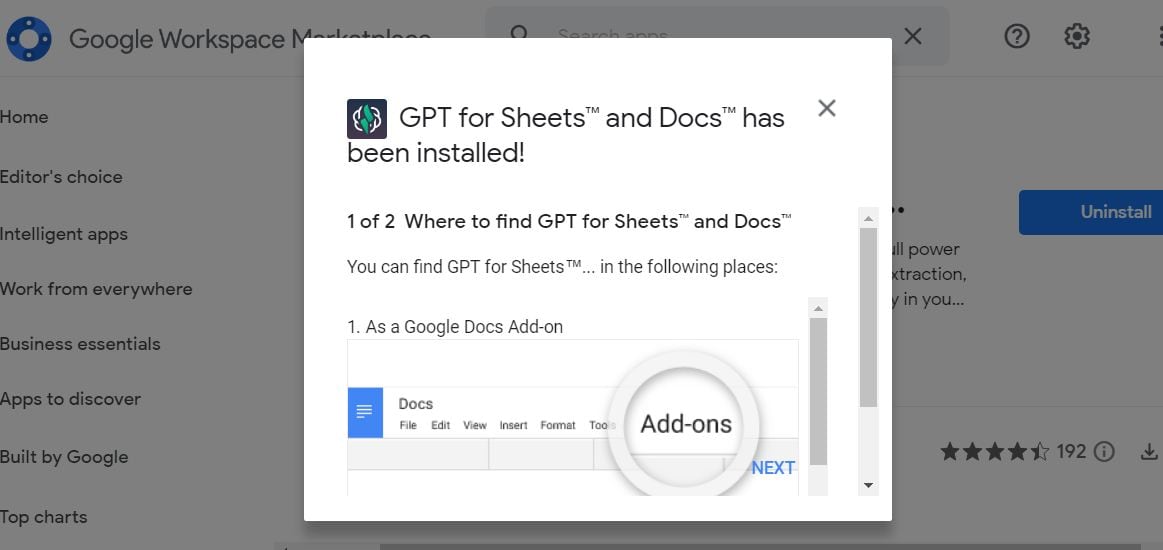Viewport: 1163px width, 550px height.
Task: Open Apps to discover category
Action: (x=70, y=399)
